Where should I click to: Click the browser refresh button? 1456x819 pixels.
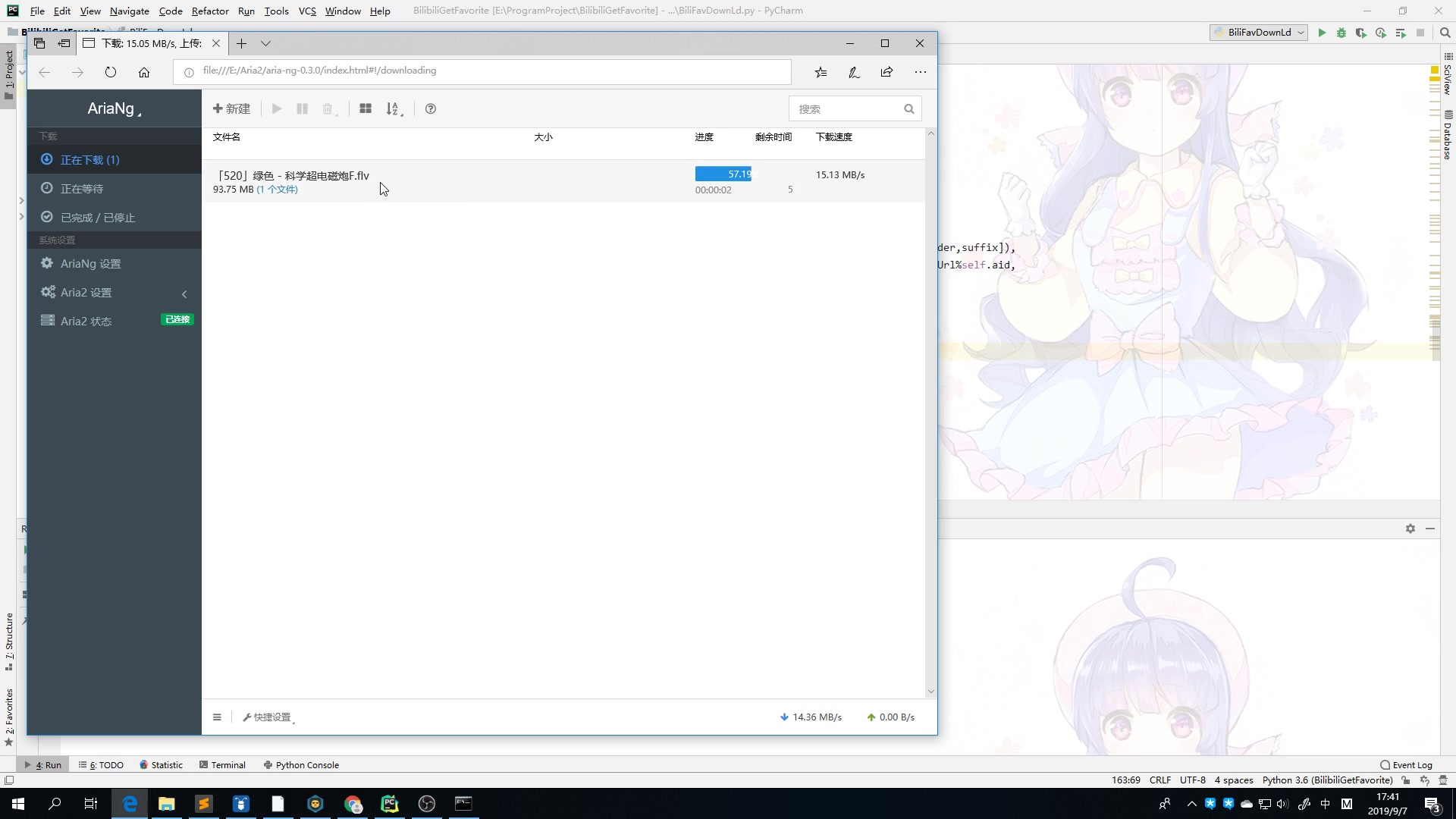pyautogui.click(x=111, y=72)
